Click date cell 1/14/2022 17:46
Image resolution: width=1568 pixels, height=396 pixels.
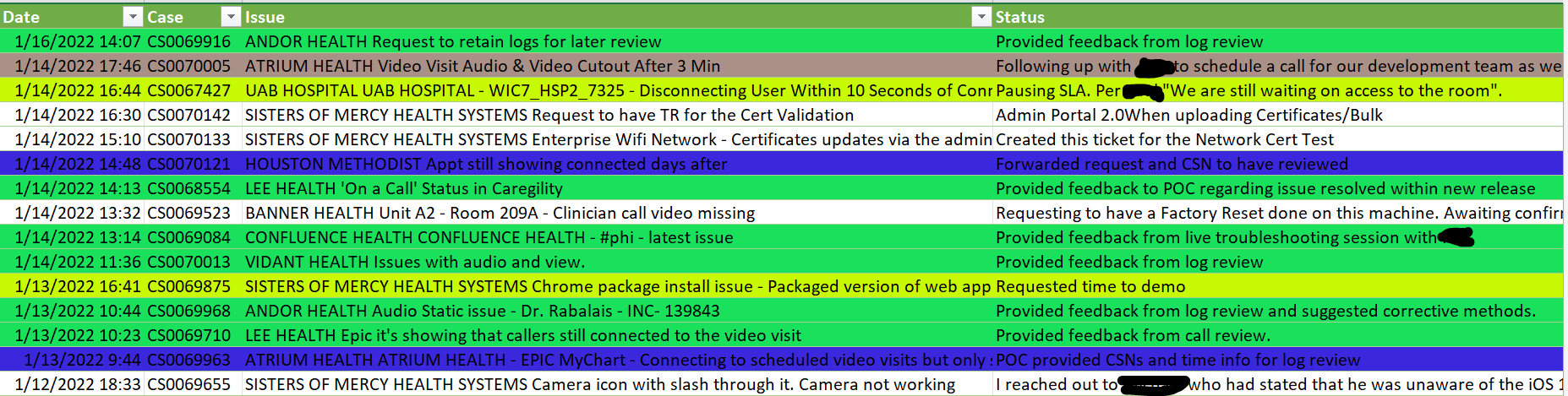(72, 66)
